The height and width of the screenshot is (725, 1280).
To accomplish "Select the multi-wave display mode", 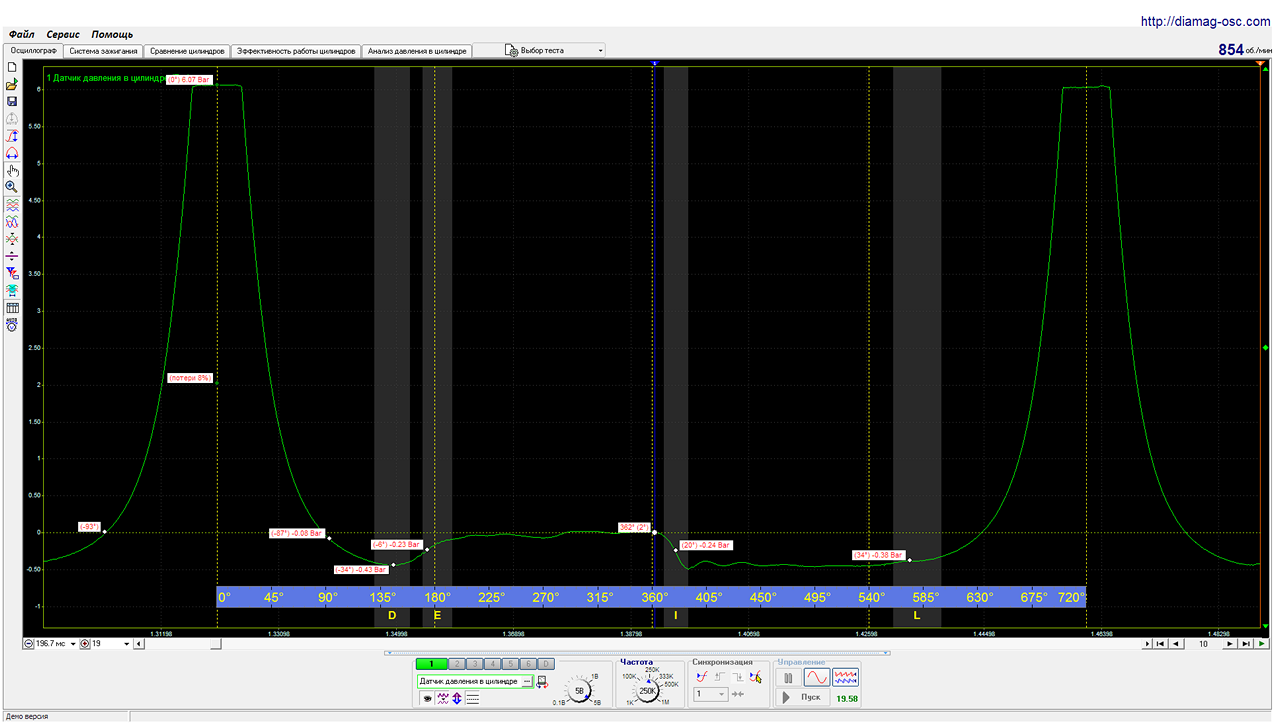I will click(846, 678).
